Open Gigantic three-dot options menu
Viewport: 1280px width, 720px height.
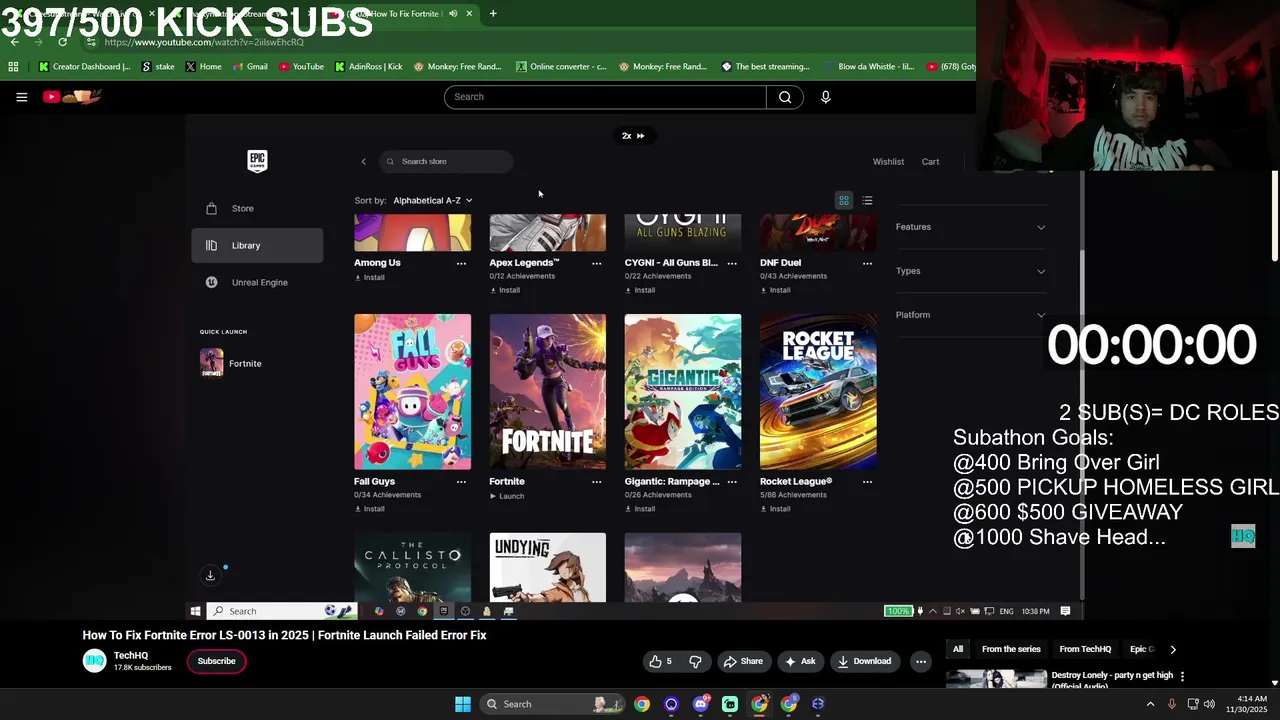(x=732, y=482)
